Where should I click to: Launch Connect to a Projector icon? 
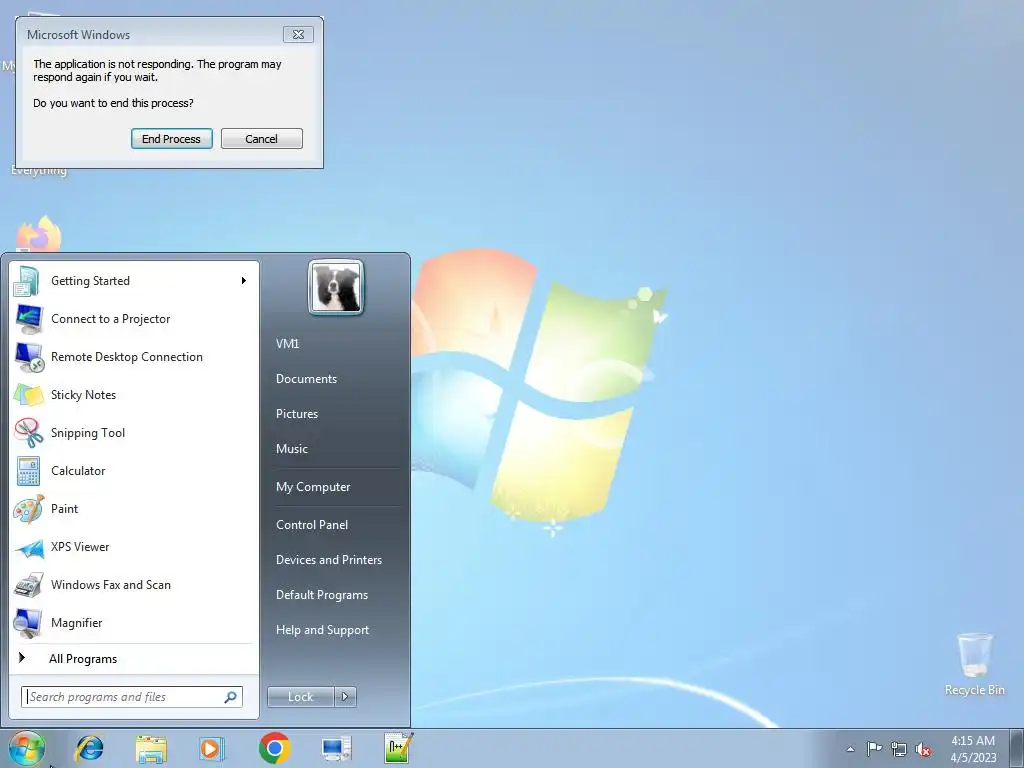point(28,319)
